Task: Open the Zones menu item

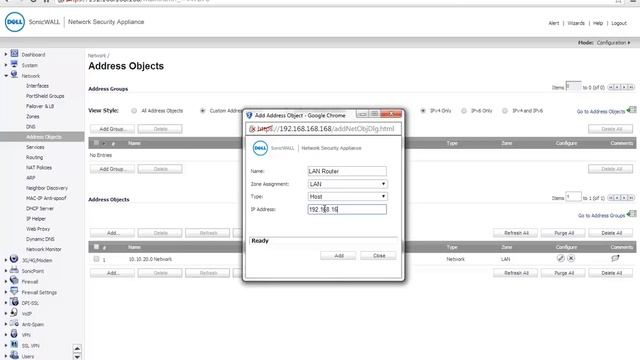Action: pos(33,116)
